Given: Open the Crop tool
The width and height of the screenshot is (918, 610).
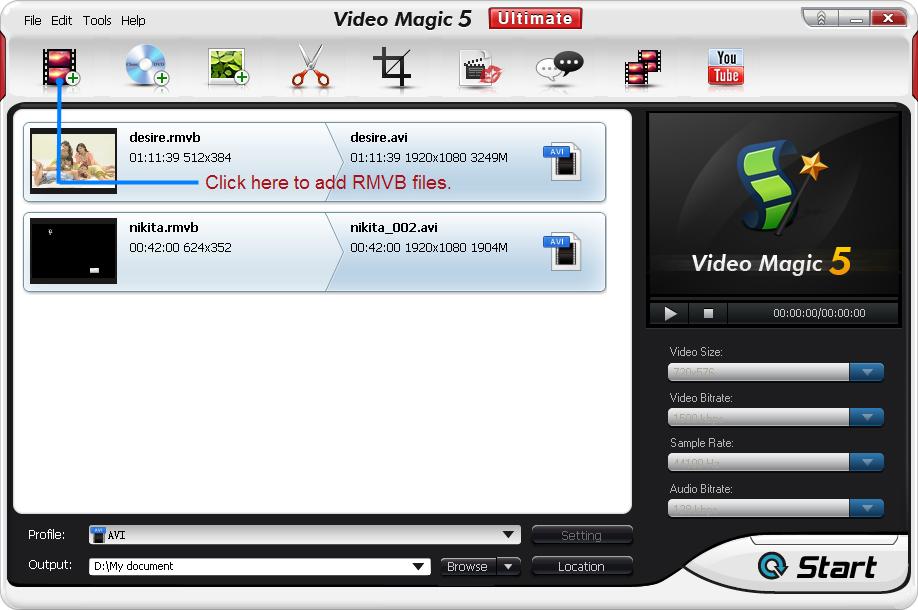Looking at the screenshot, I should pyautogui.click(x=392, y=67).
